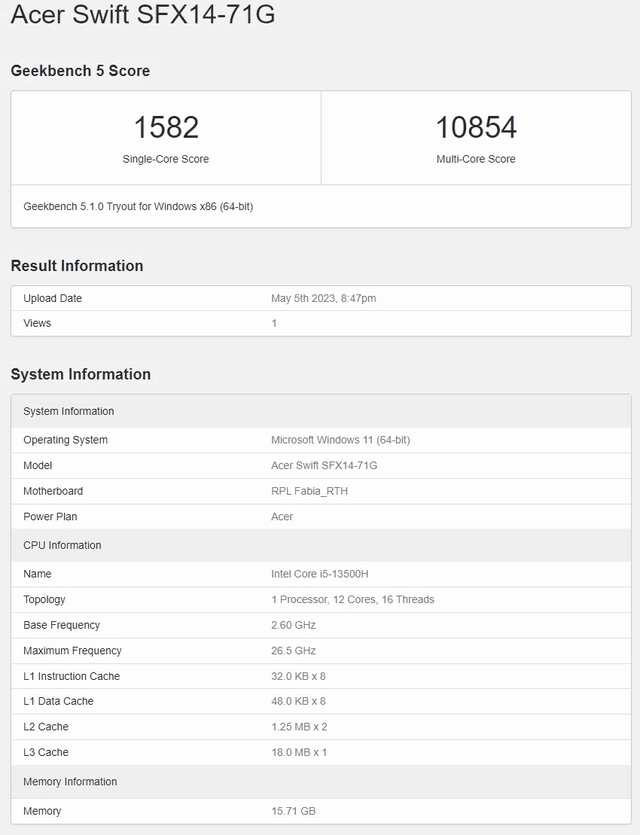
Task: Click the L3 Cache 18.0 MB value
Action: point(299,752)
